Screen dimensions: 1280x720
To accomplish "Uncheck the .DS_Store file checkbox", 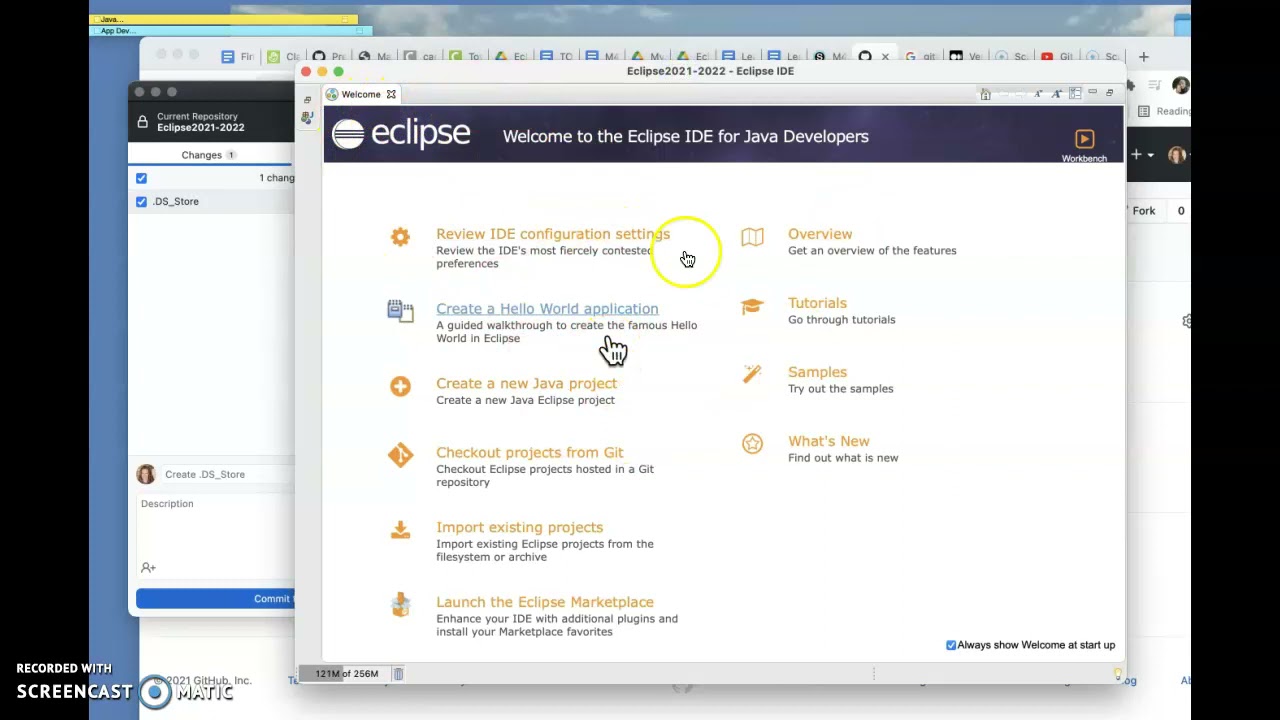I will pyautogui.click(x=141, y=201).
